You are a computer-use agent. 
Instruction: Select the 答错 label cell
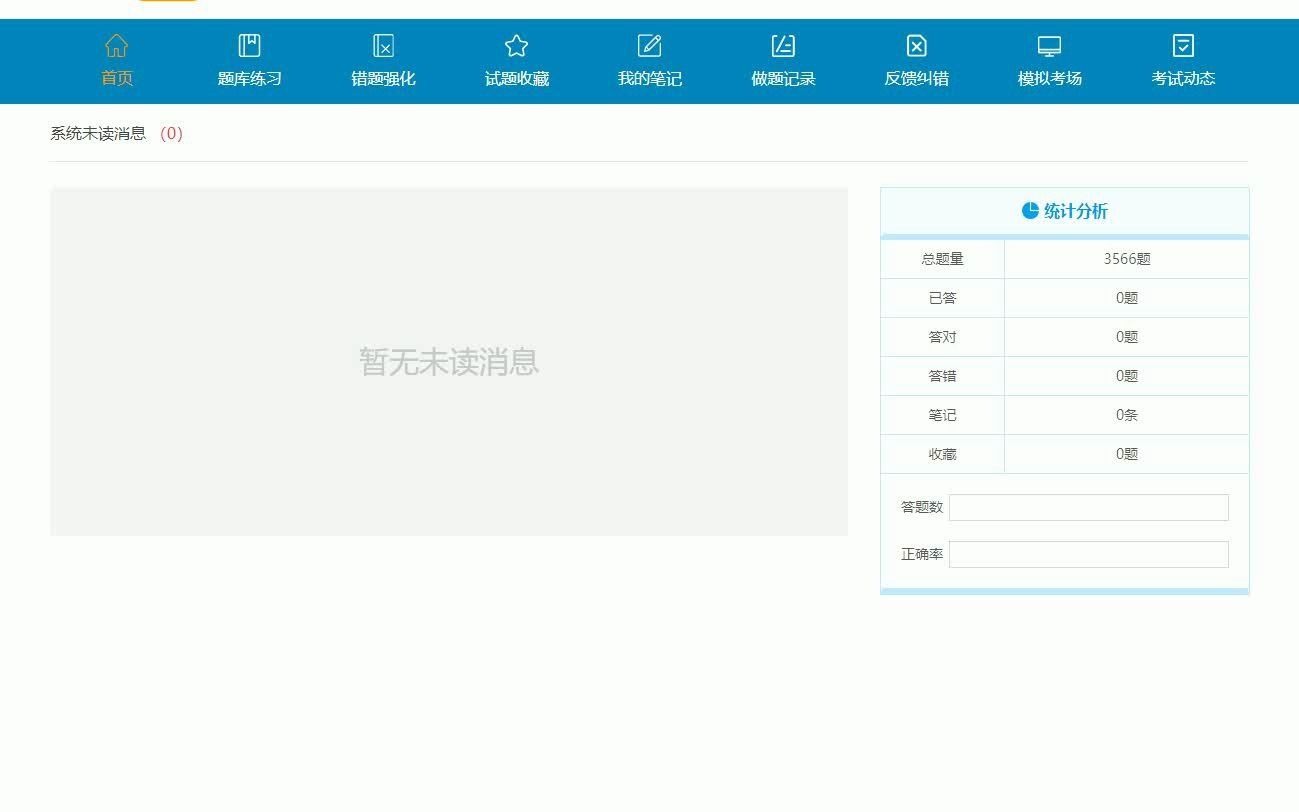(942, 376)
